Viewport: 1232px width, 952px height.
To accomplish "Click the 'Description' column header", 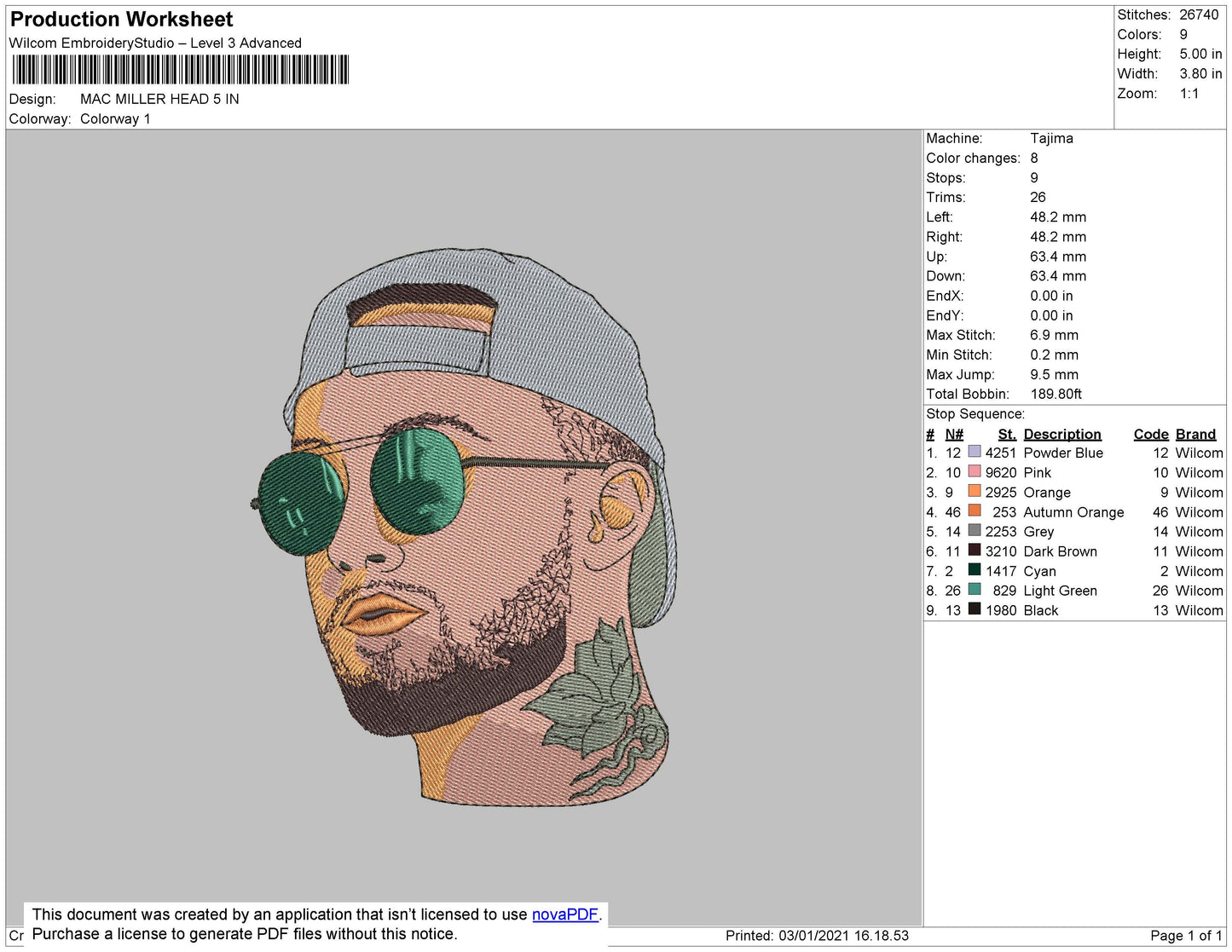I will [1062, 434].
